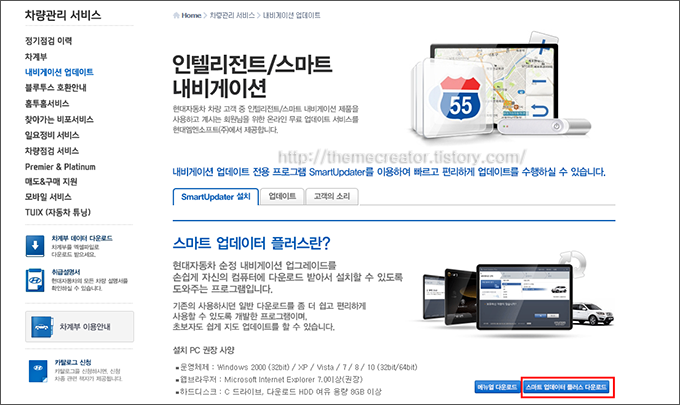Open 홈투홈서비스 in the sidebar
Image resolution: width=680 pixels, height=405 pixels.
click(x=47, y=104)
